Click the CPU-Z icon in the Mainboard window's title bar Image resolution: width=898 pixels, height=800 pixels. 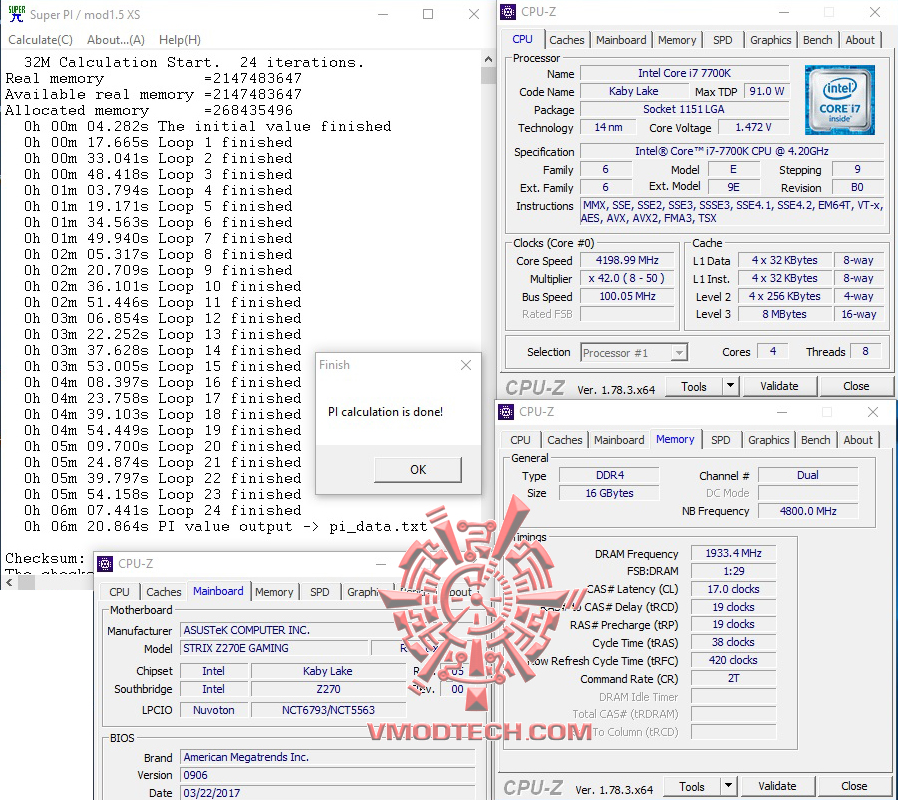click(x=105, y=564)
